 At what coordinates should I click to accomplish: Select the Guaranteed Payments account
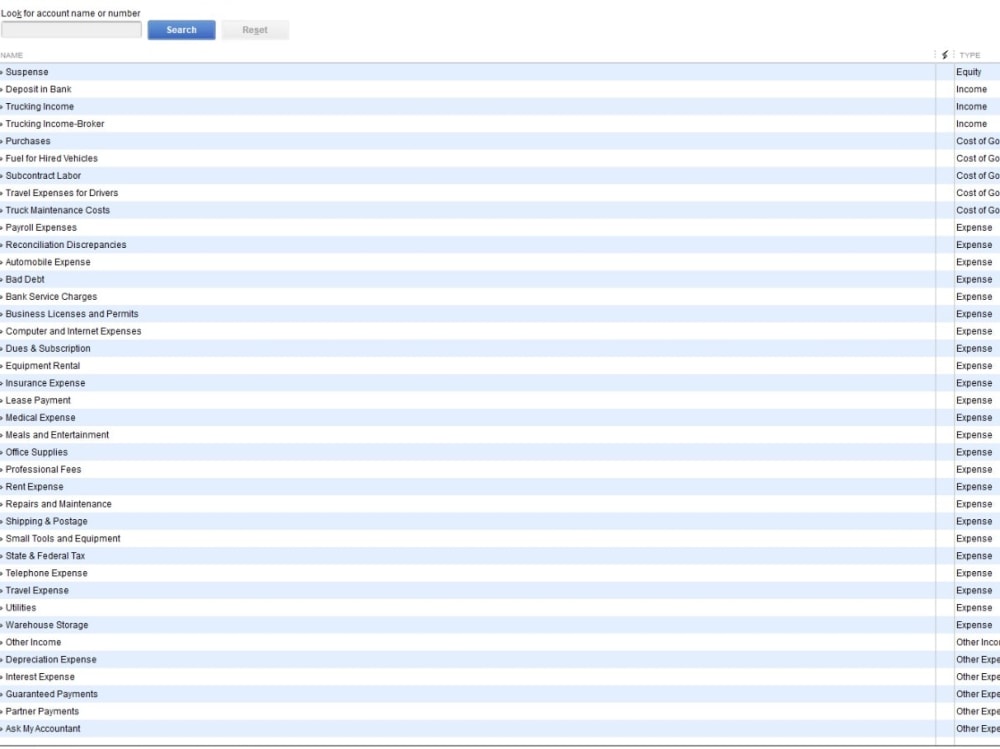point(52,694)
